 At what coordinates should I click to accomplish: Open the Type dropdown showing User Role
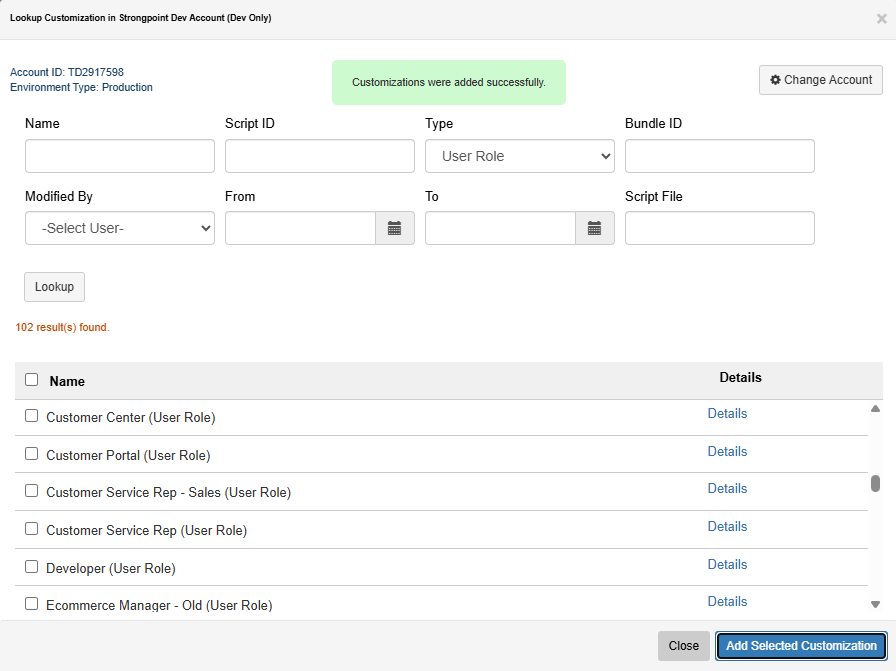519,156
